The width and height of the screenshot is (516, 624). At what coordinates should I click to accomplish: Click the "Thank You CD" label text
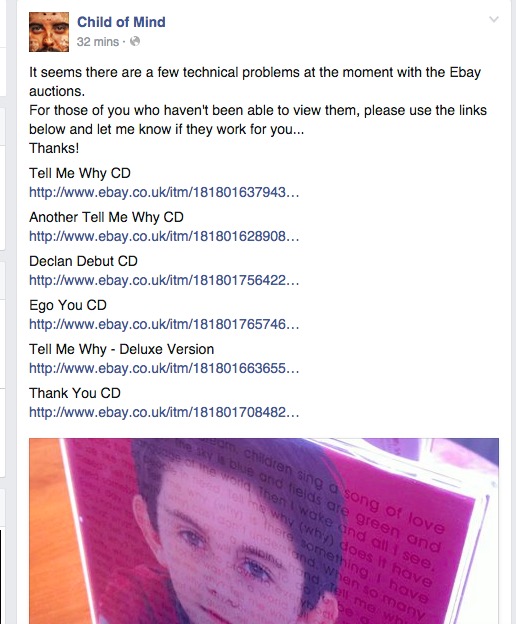[75, 393]
